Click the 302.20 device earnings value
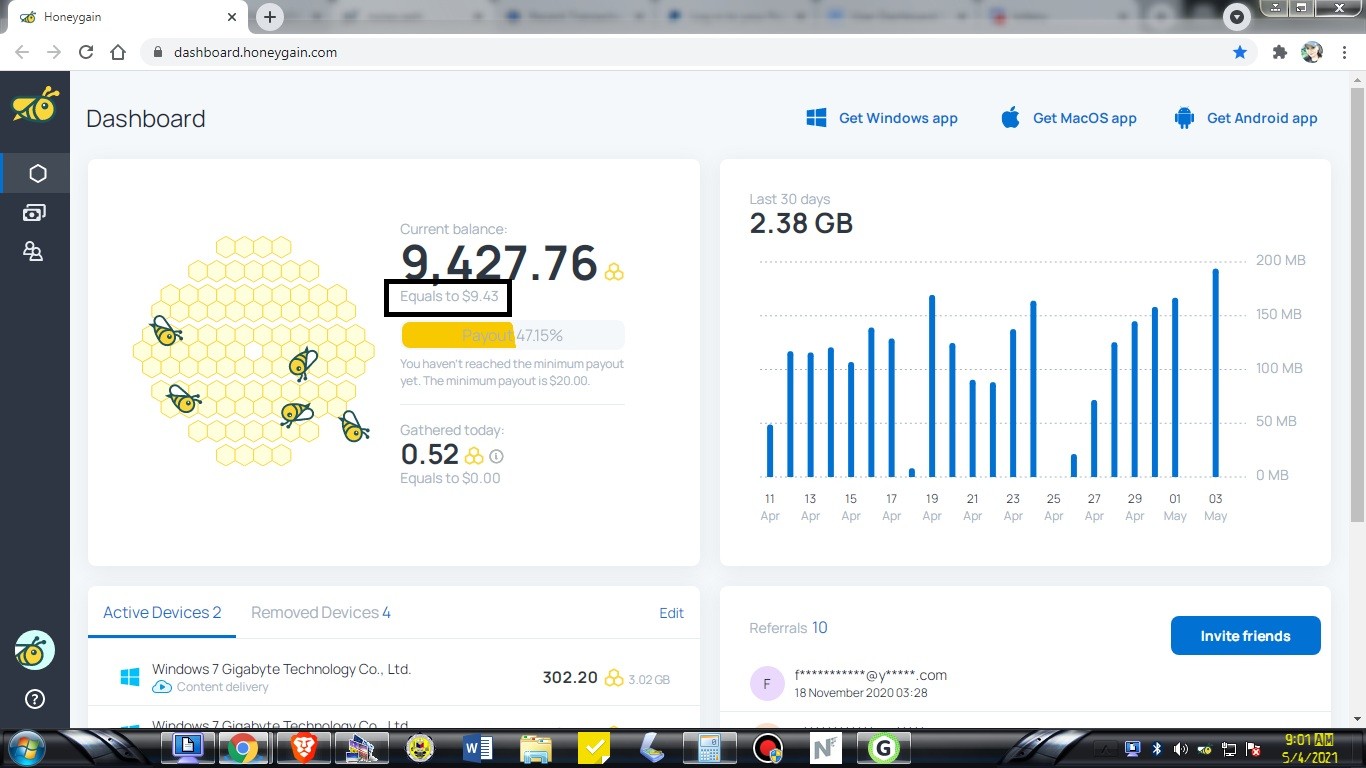Image resolution: width=1366 pixels, height=768 pixels. tap(570, 678)
